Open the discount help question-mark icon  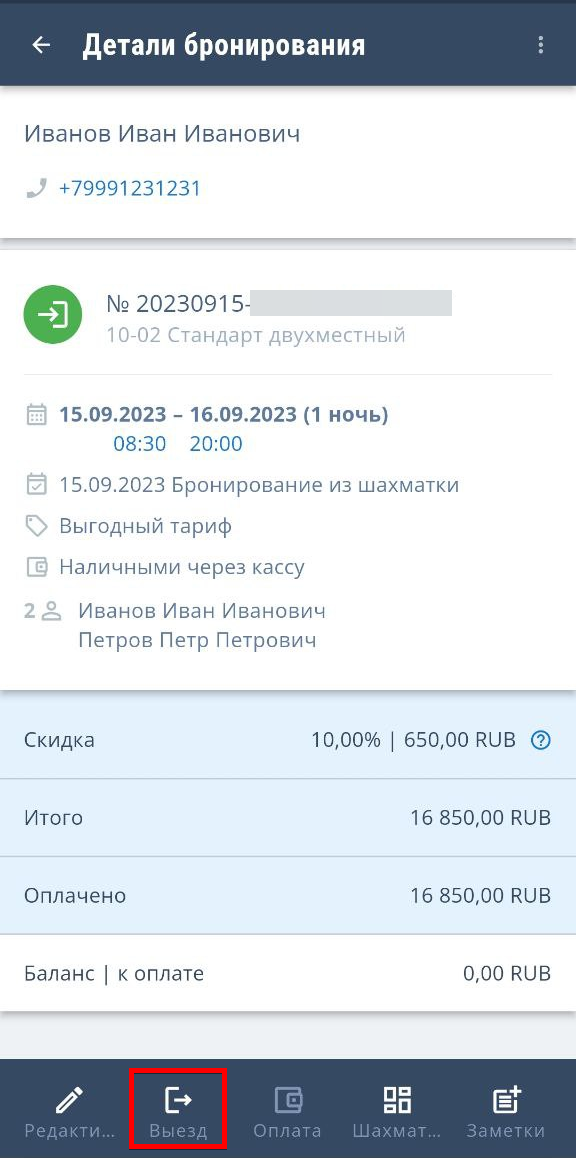pyautogui.click(x=541, y=740)
